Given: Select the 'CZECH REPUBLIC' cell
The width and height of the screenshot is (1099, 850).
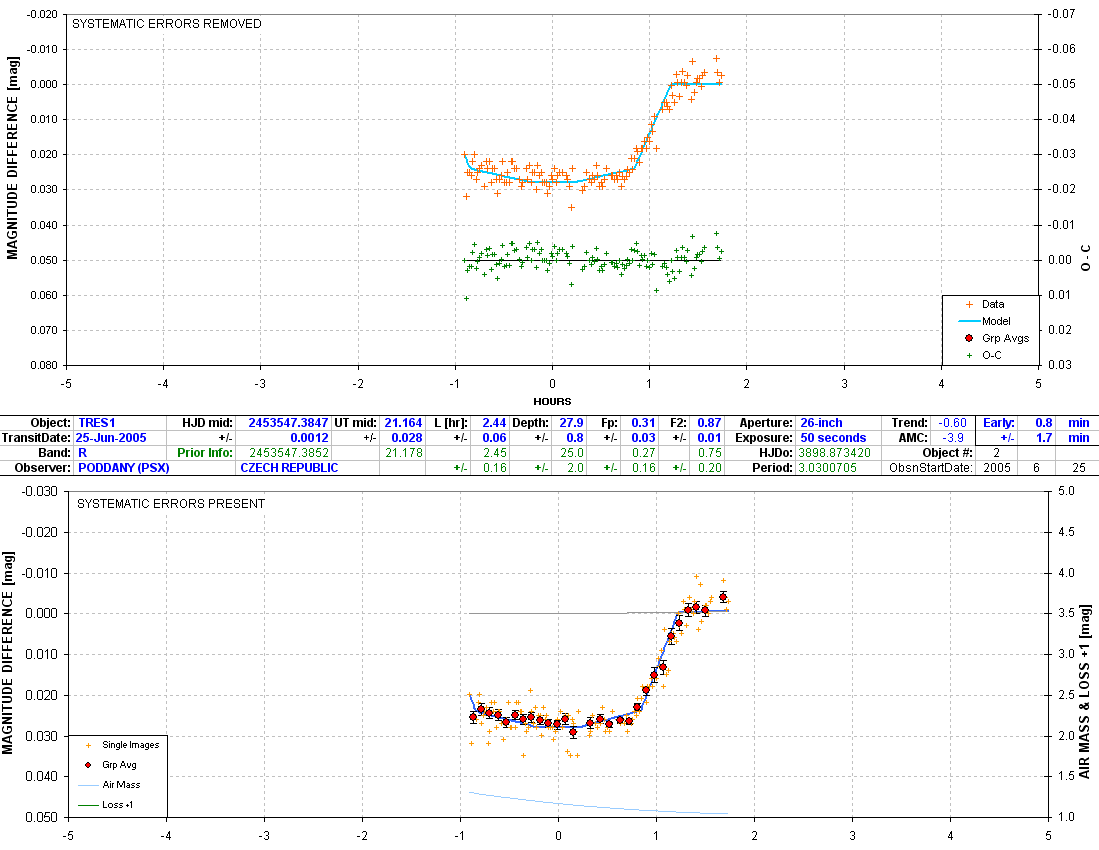Looking at the screenshot, I should (289, 467).
